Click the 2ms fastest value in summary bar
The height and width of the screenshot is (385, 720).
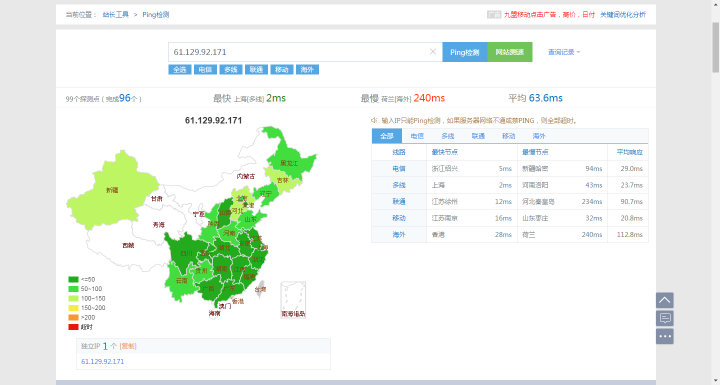pyautogui.click(x=276, y=98)
